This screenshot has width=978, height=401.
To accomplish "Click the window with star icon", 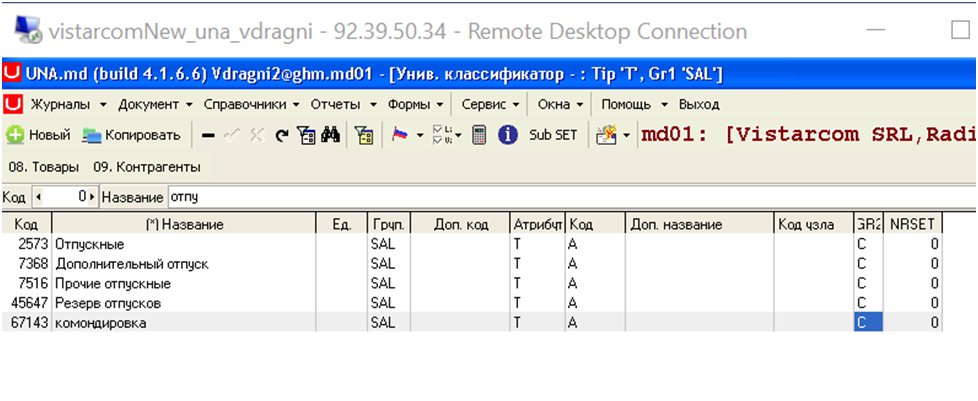I will click(x=606, y=135).
